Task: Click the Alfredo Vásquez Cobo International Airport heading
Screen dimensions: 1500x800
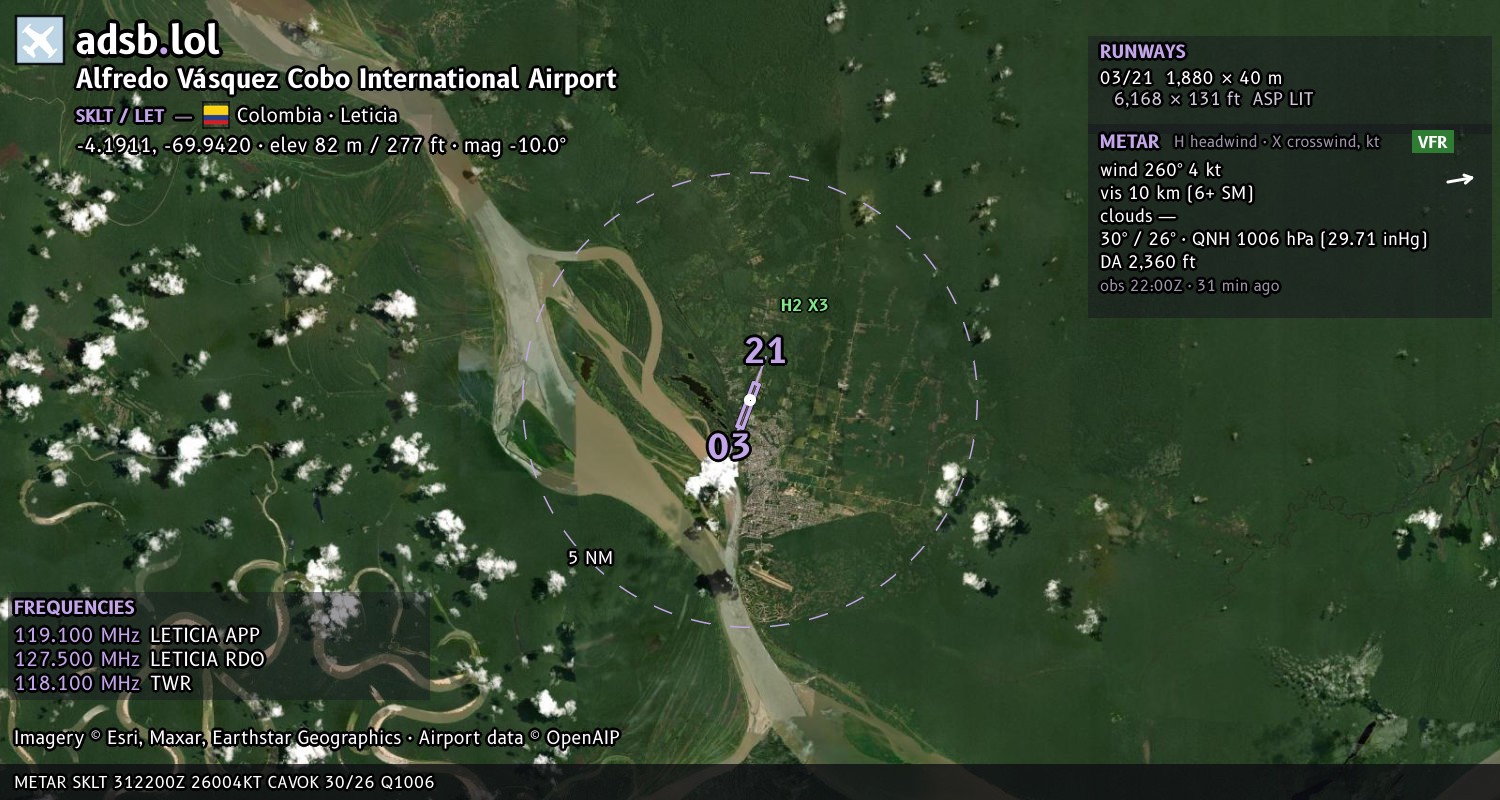Action: pos(346,79)
